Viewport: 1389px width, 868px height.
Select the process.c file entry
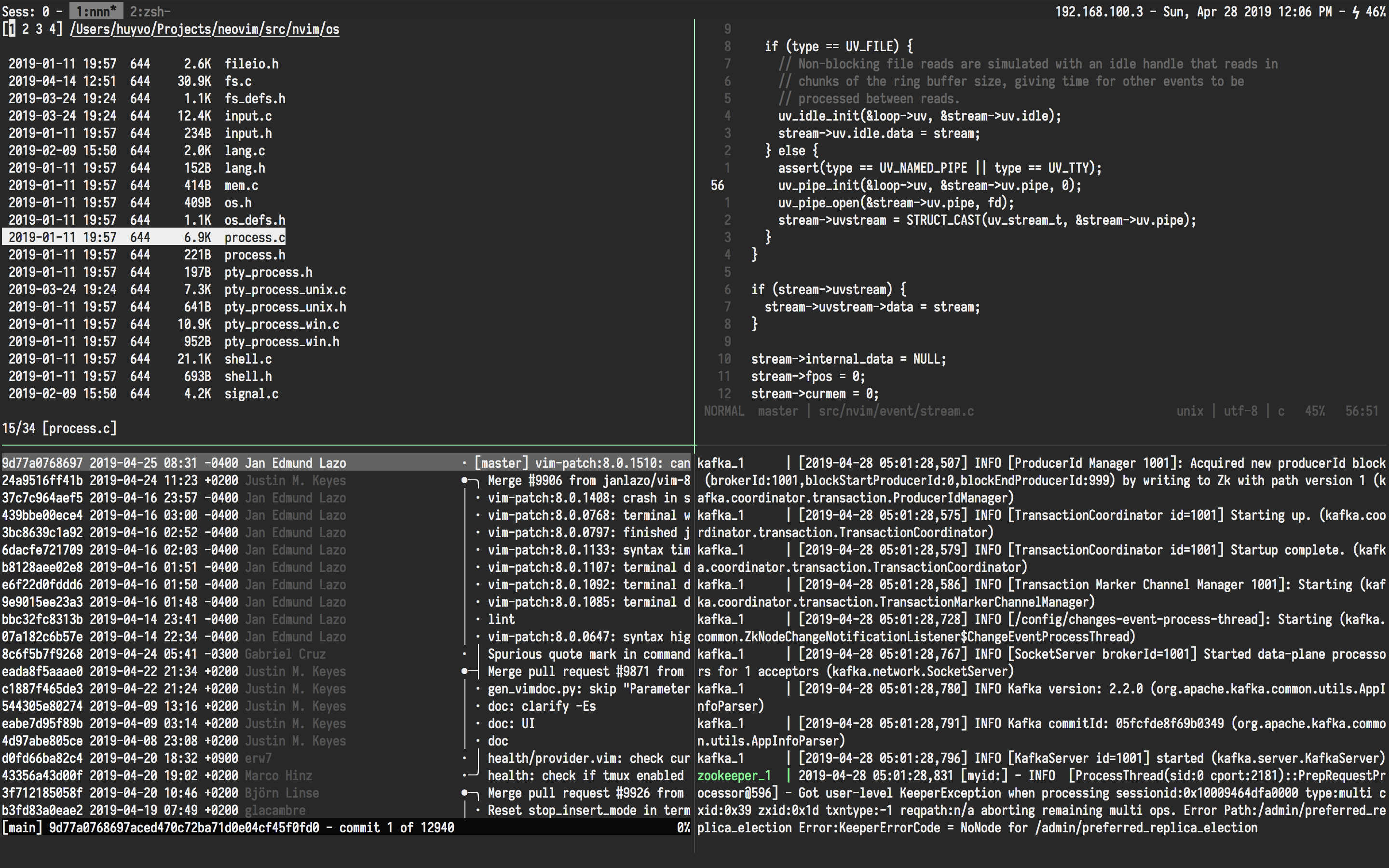254,238
